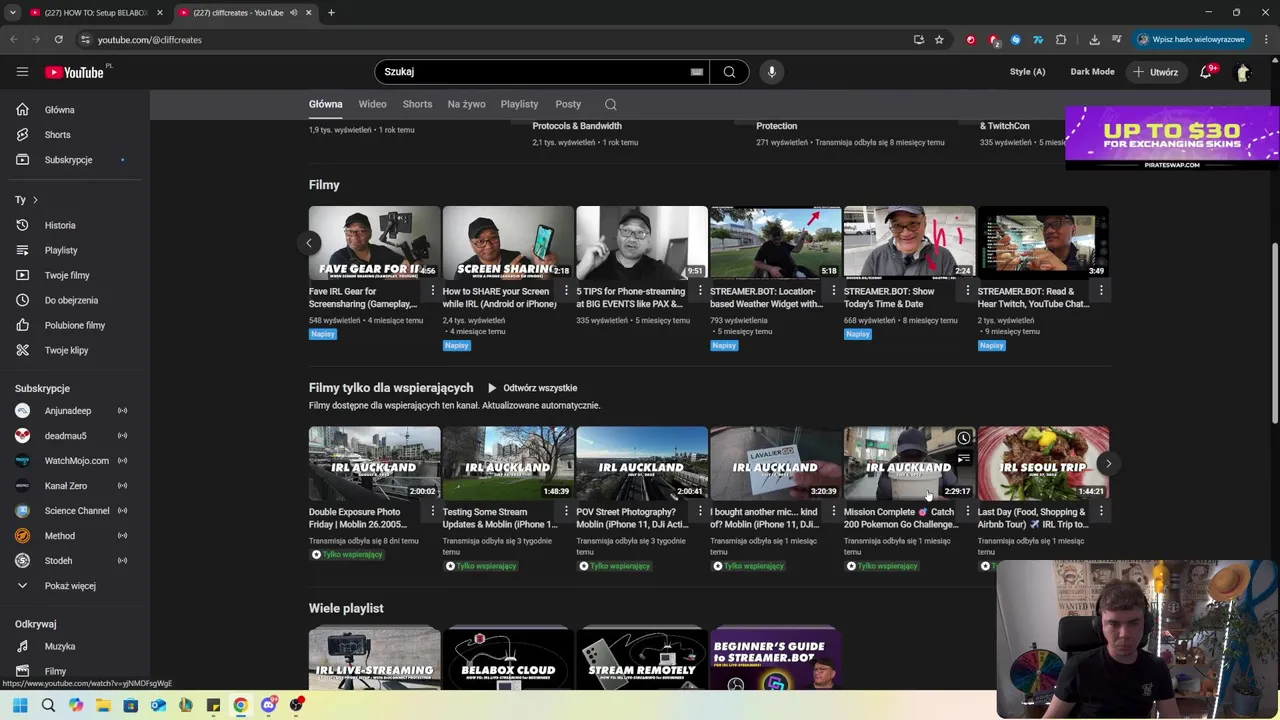
Task: Open Beginner's Guide to Streamer.bot playlist thumbnail
Action: pos(775,657)
